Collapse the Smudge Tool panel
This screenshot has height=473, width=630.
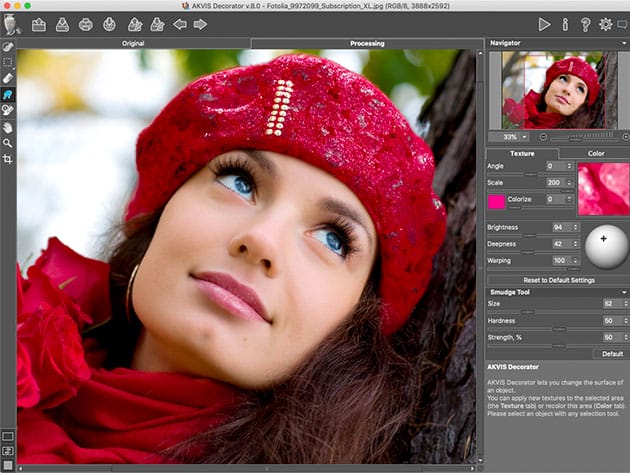pyautogui.click(x=623, y=291)
